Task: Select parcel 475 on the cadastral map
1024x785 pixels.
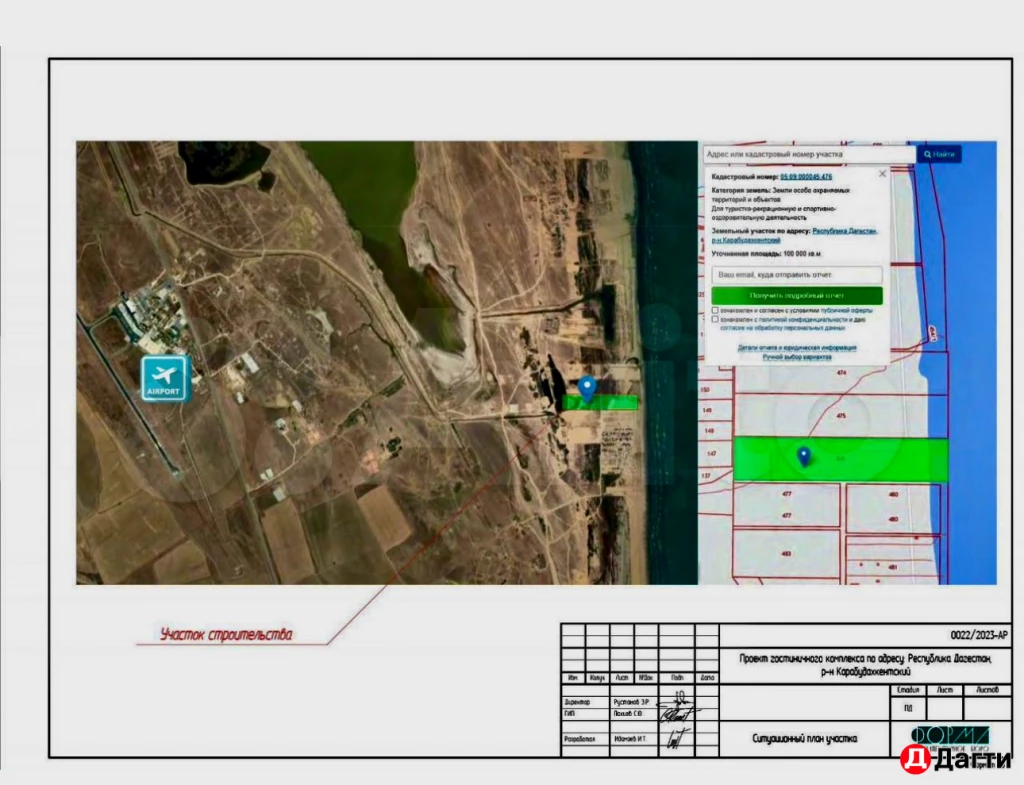Action: tap(841, 416)
